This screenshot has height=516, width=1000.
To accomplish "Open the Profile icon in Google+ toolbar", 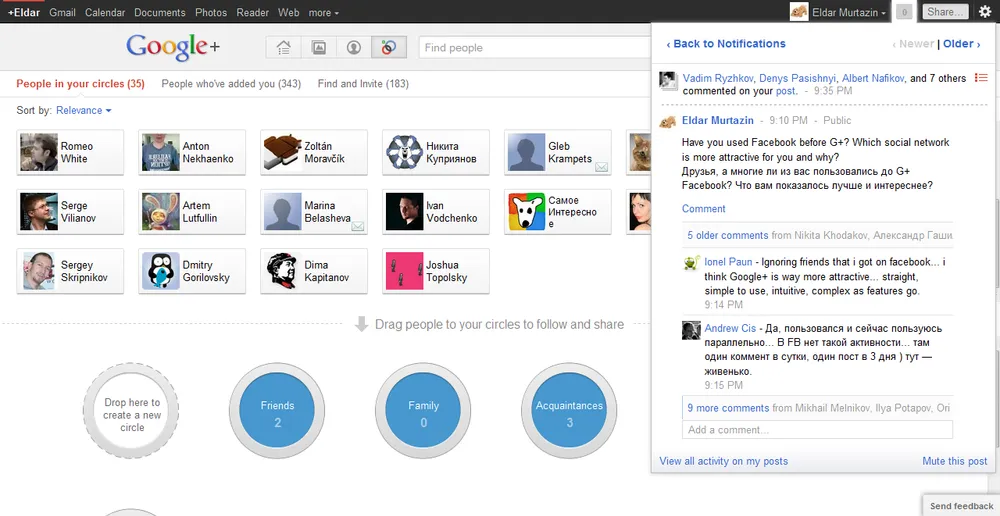I will tap(353, 48).
